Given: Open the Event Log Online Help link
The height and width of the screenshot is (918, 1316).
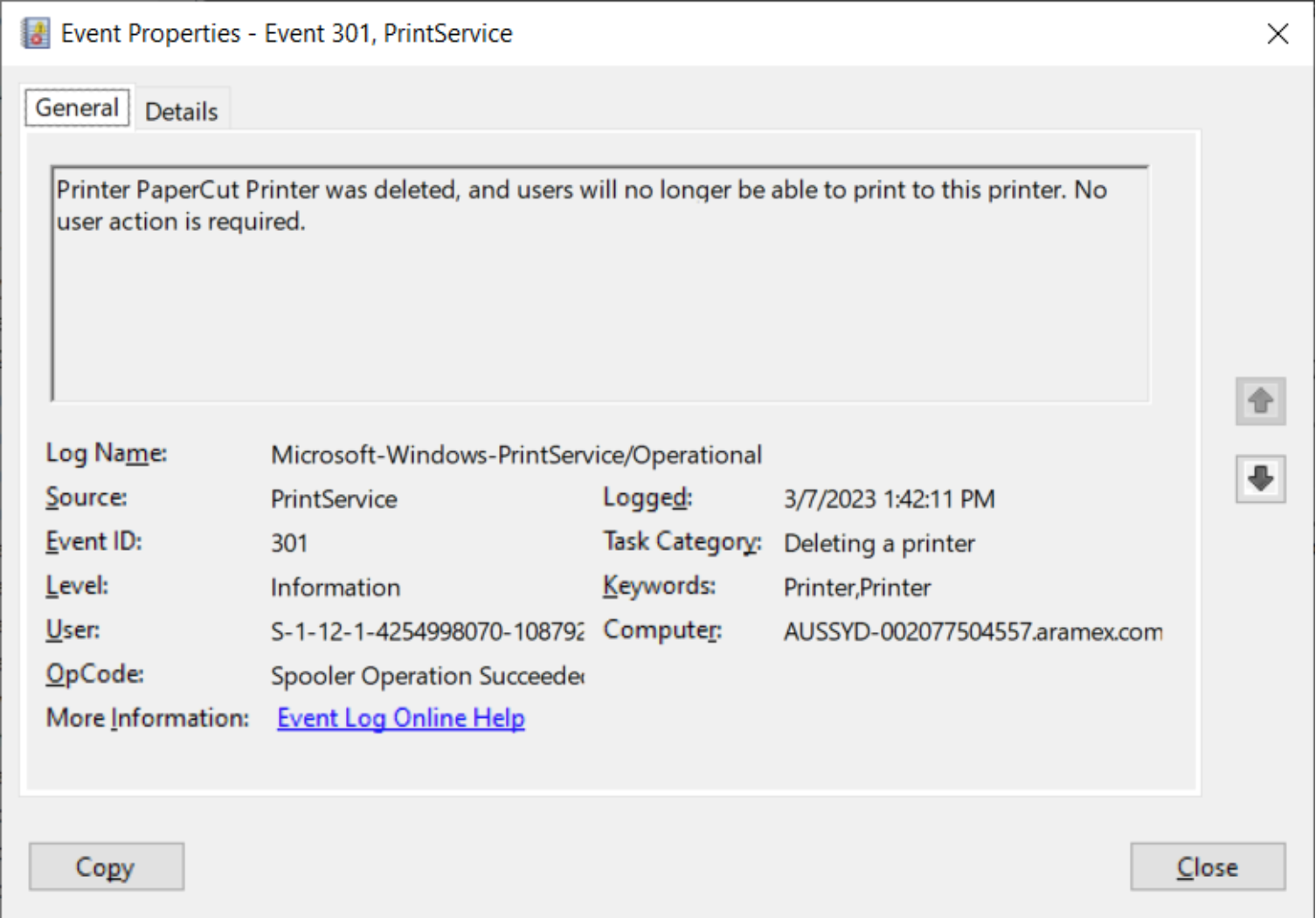Looking at the screenshot, I should click(x=400, y=717).
